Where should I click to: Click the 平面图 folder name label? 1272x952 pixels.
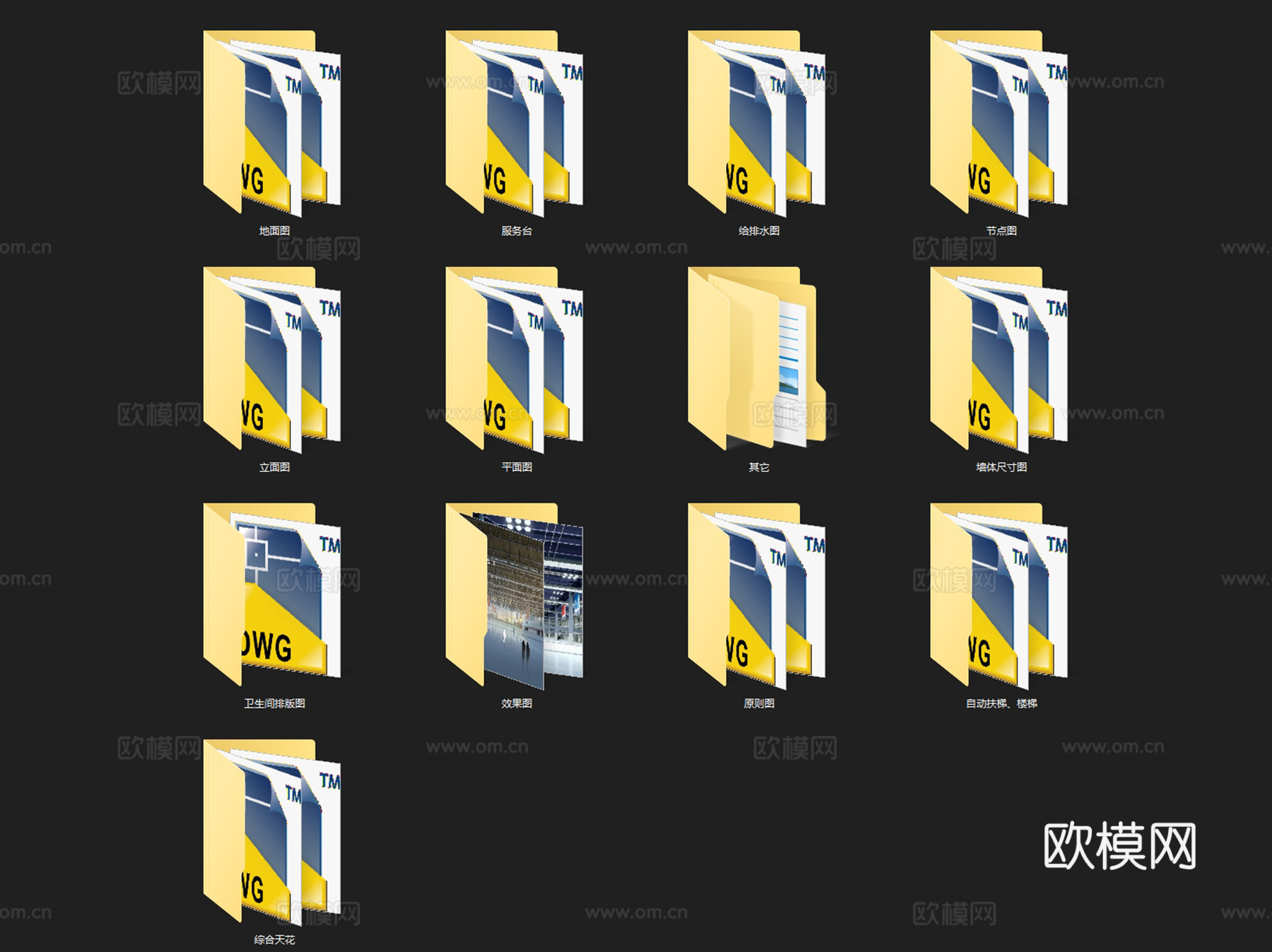tap(517, 467)
